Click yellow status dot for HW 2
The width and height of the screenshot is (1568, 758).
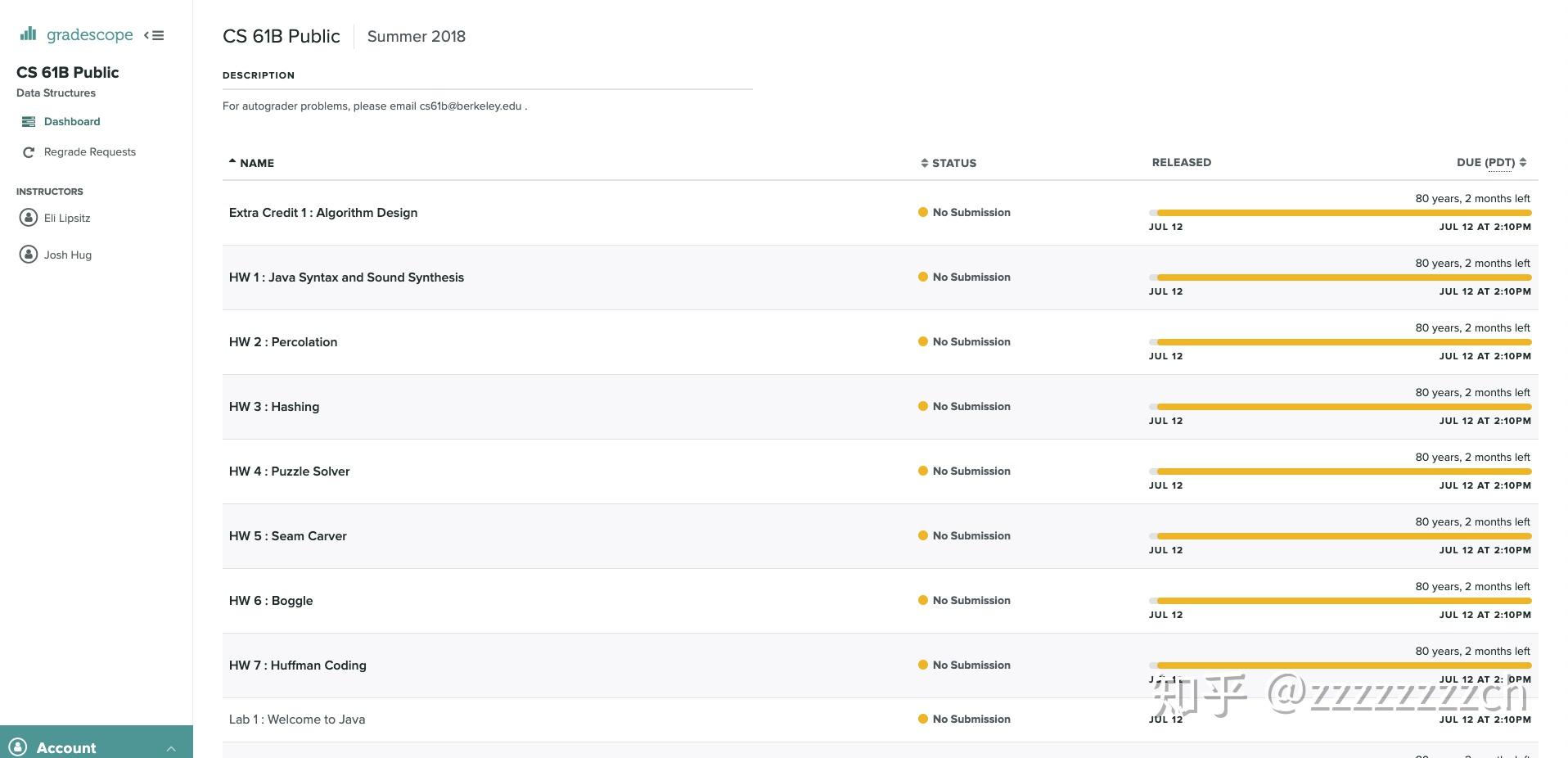[923, 342]
